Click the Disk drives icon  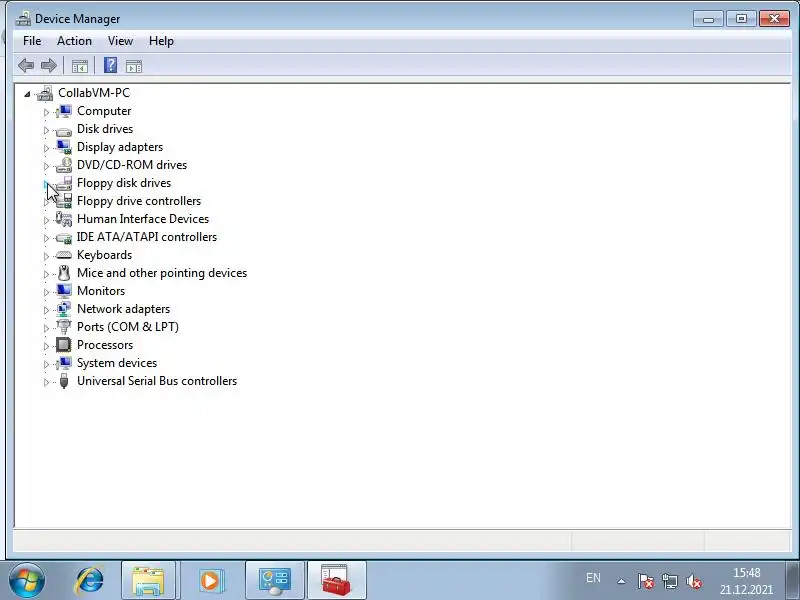[x=64, y=130]
